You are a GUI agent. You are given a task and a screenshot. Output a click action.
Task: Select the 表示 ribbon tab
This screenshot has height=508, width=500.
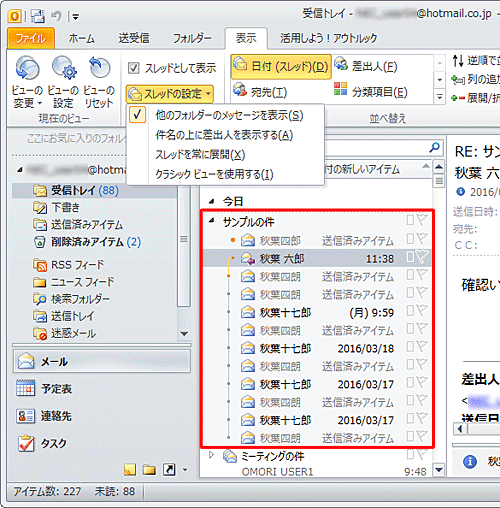click(246, 39)
